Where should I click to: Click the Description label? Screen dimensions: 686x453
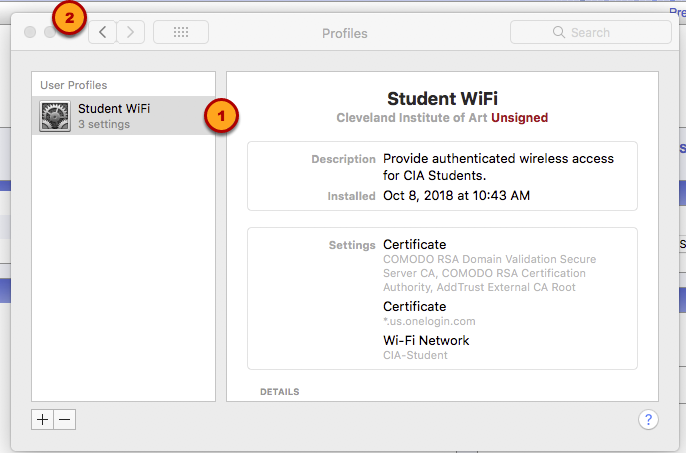[x=343, y=159]
